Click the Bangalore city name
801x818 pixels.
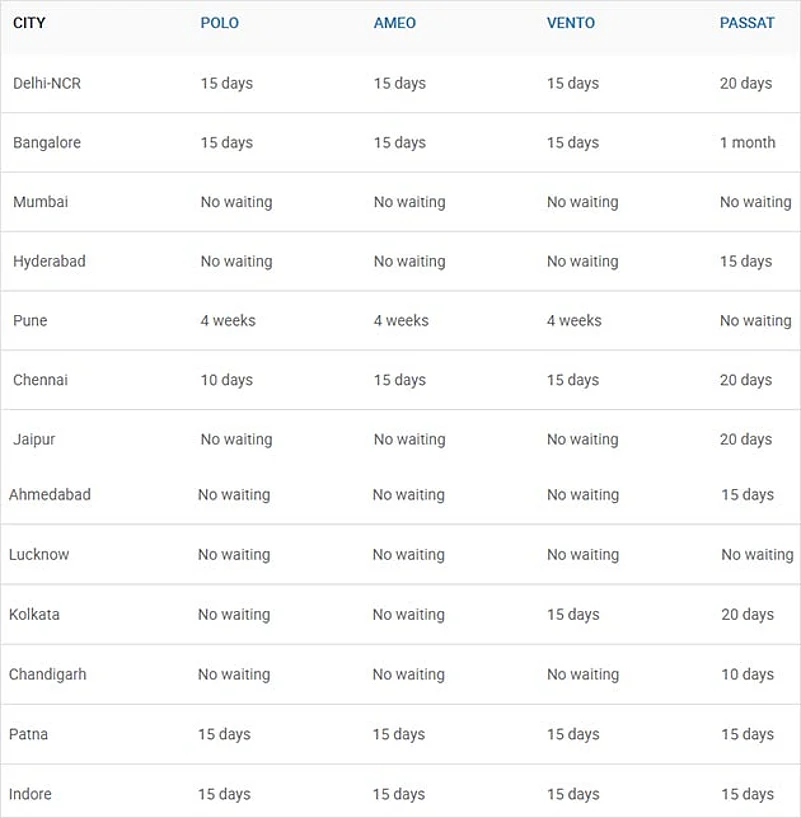point(46,142)
